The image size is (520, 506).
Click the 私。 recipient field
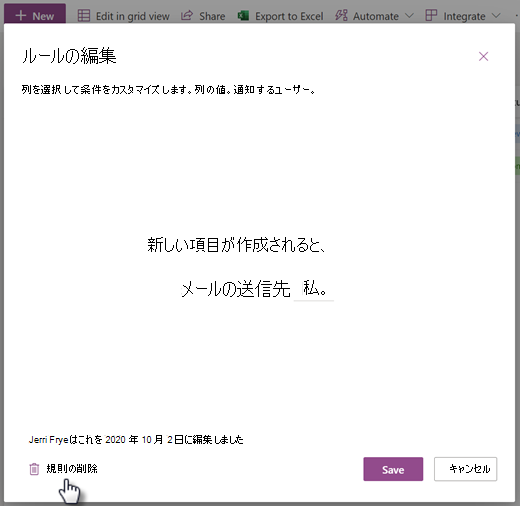[x=314, y=289]
